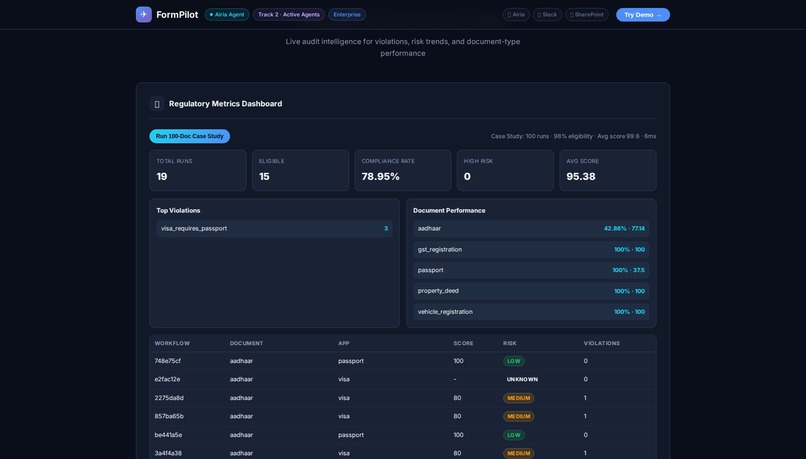Select workflow 2275da8d in the table
Screen dimensions: 806x459
[x=402, y=398]
